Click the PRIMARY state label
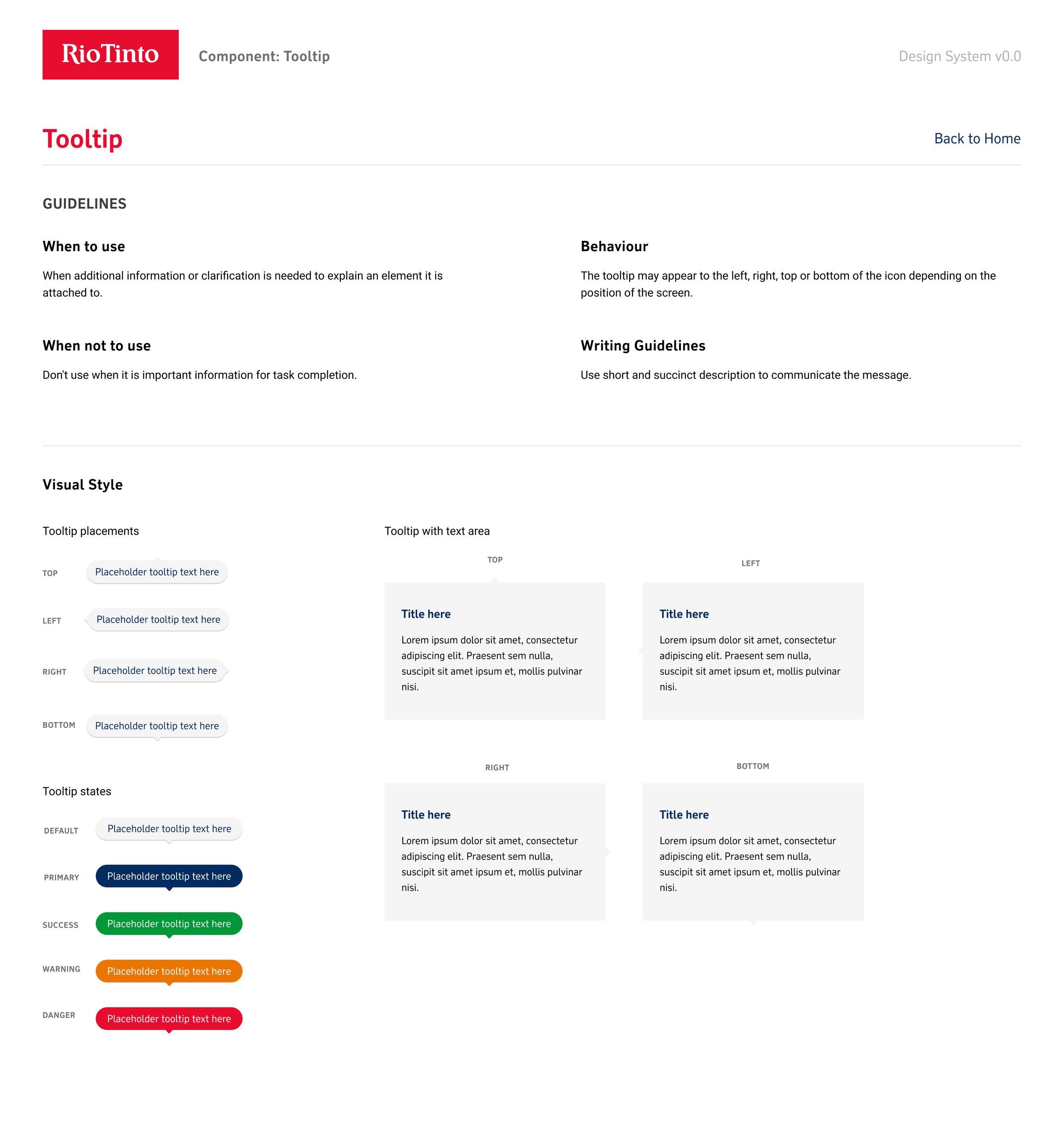 tap(62, 878)
